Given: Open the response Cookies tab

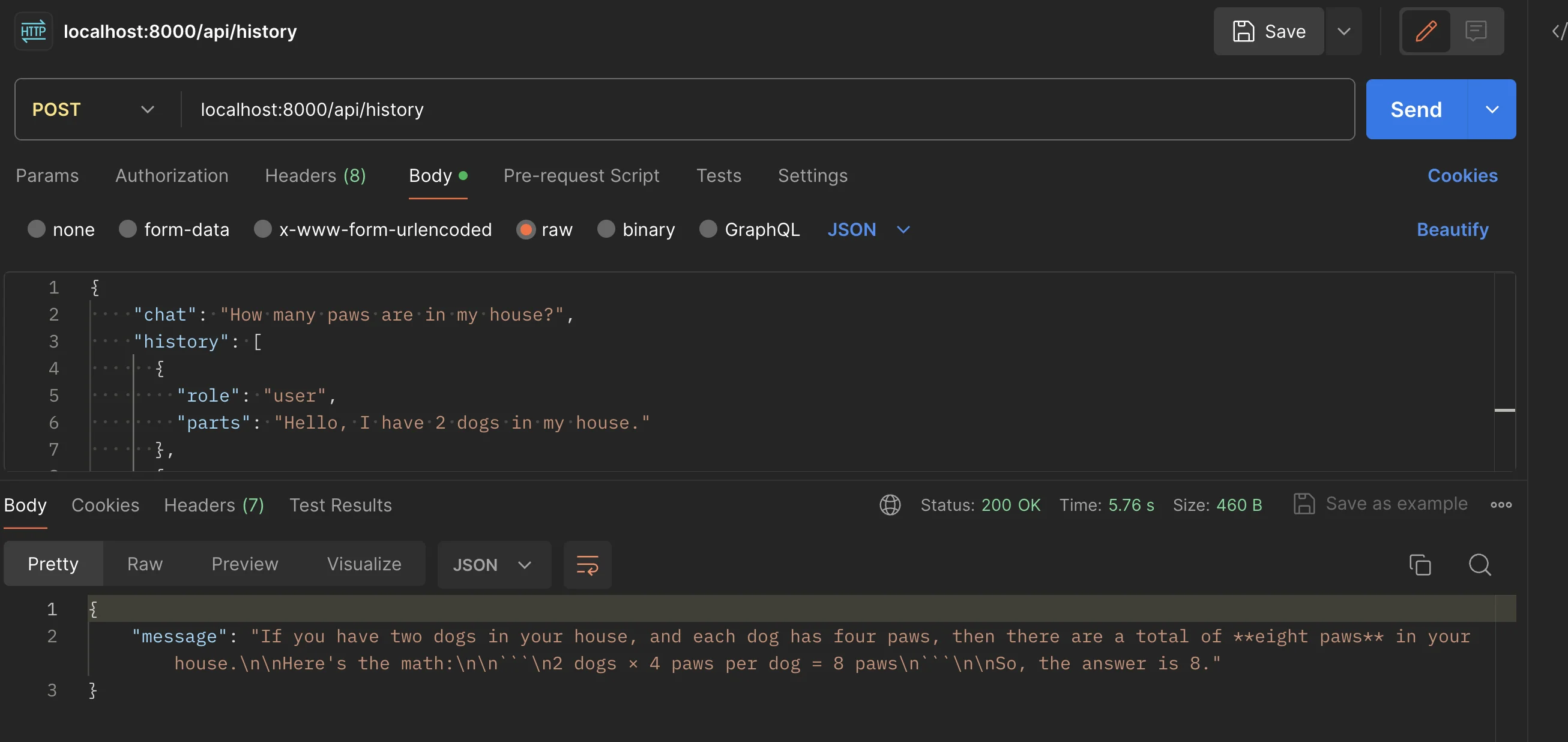Looking at the screenshot, I should click(x=105, y=505).
